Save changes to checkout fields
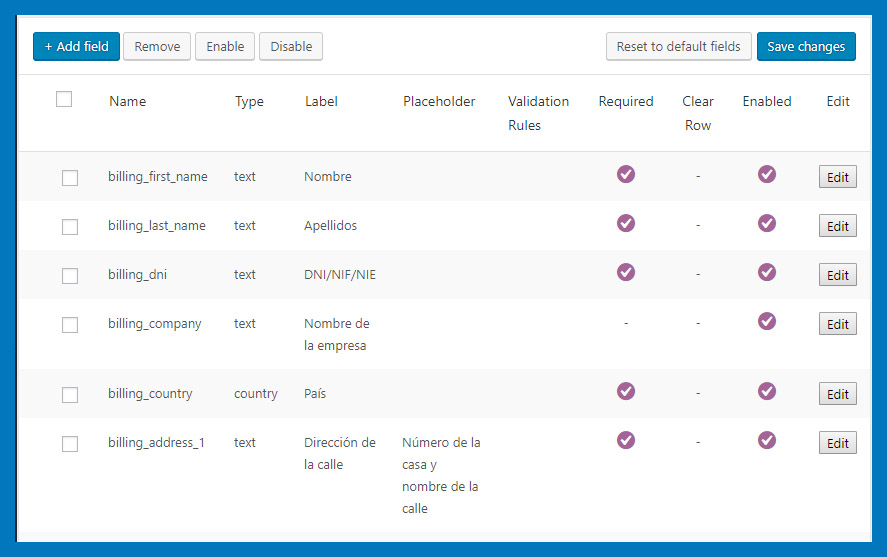 point(806,46)
